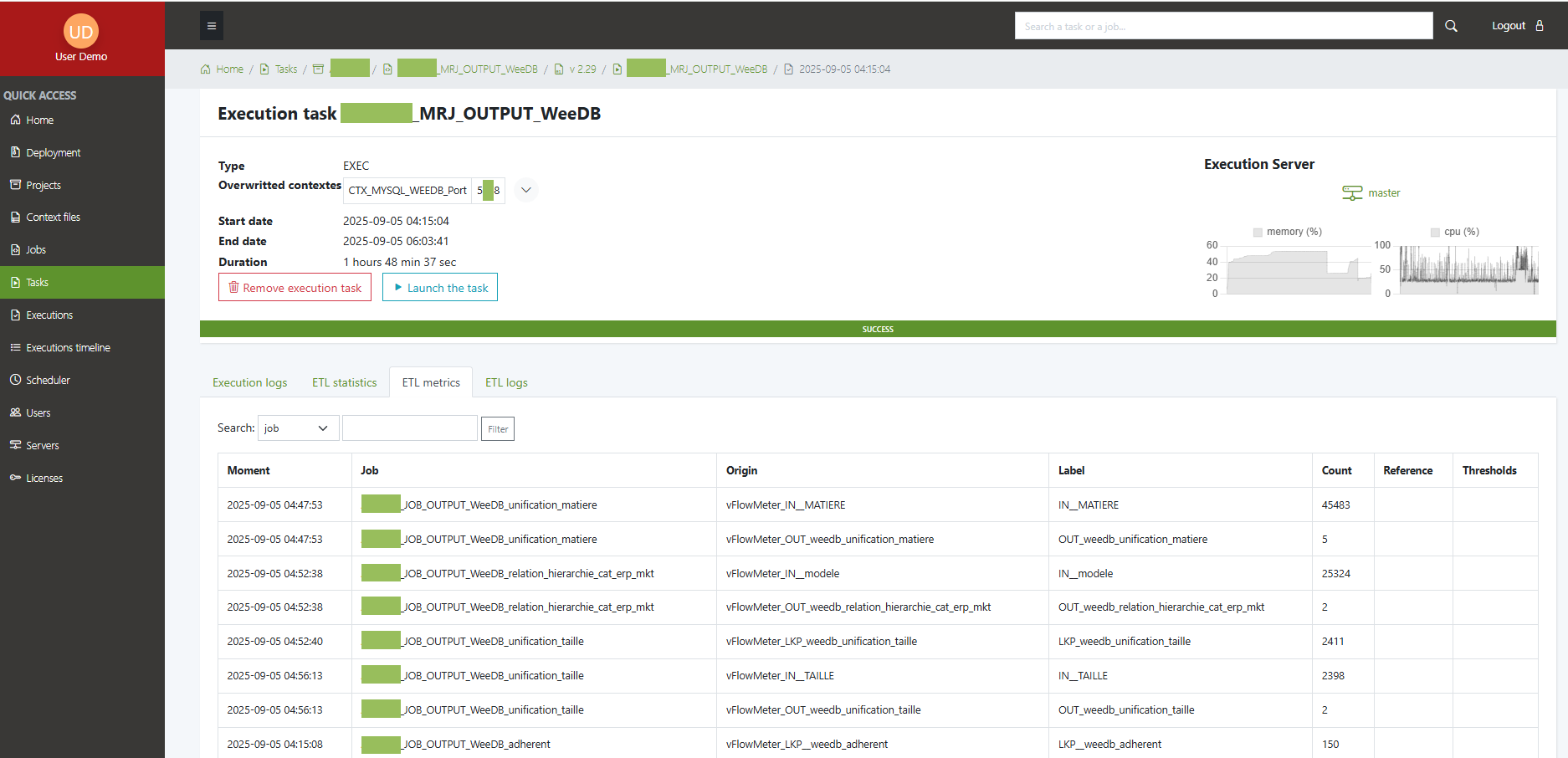This screenshot has height=758, width=1568.
Task: Expand the Overwritted contextes list with the chevron
Action: [525, 190]
